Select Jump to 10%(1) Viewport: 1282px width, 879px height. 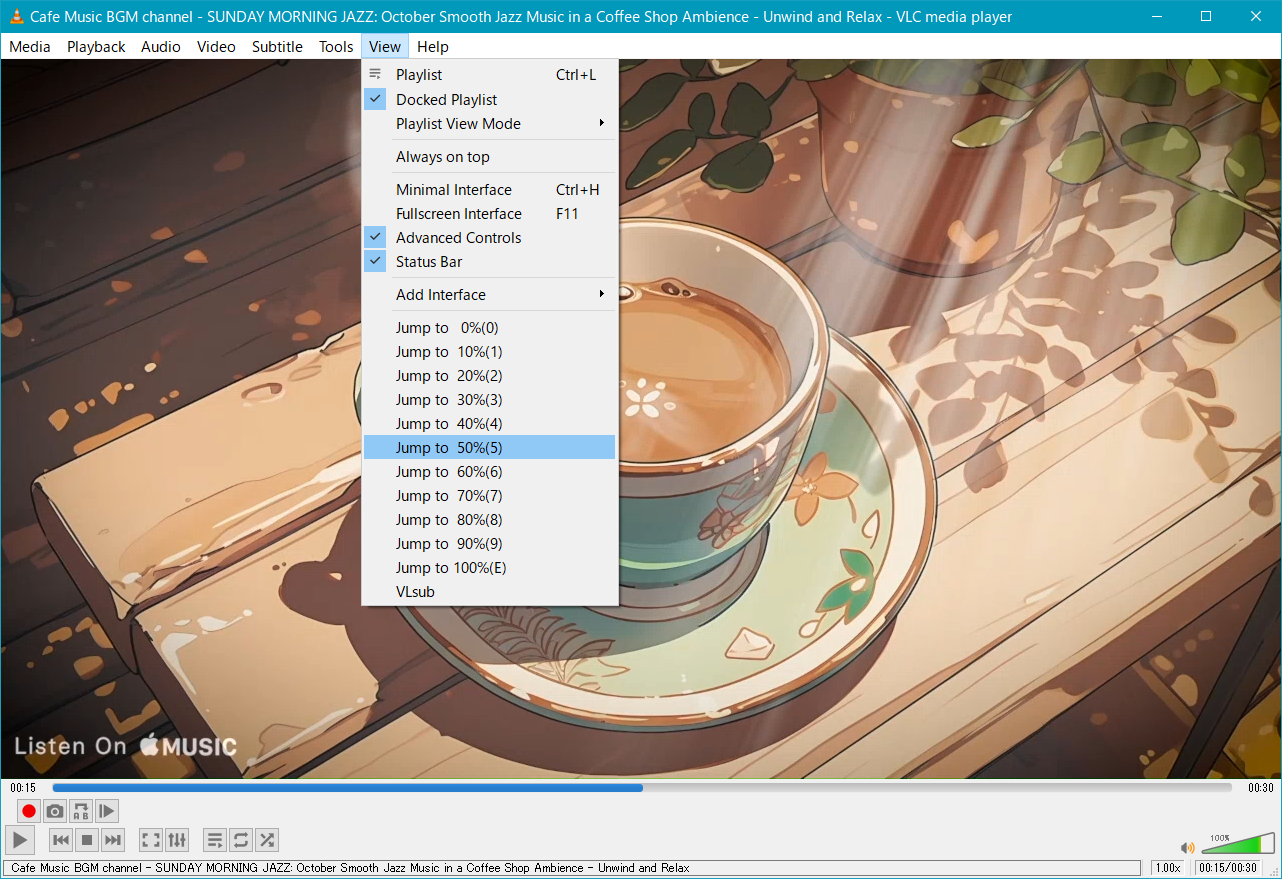tap(489, 351)
